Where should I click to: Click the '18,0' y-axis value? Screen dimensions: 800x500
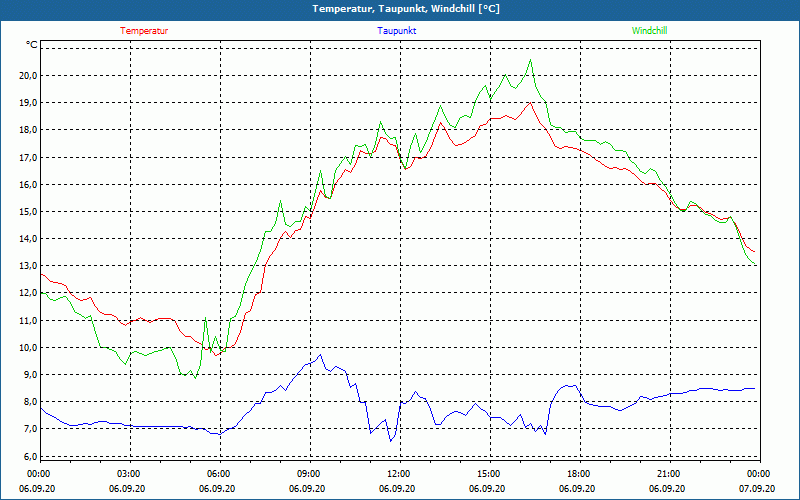pos(29,130)
